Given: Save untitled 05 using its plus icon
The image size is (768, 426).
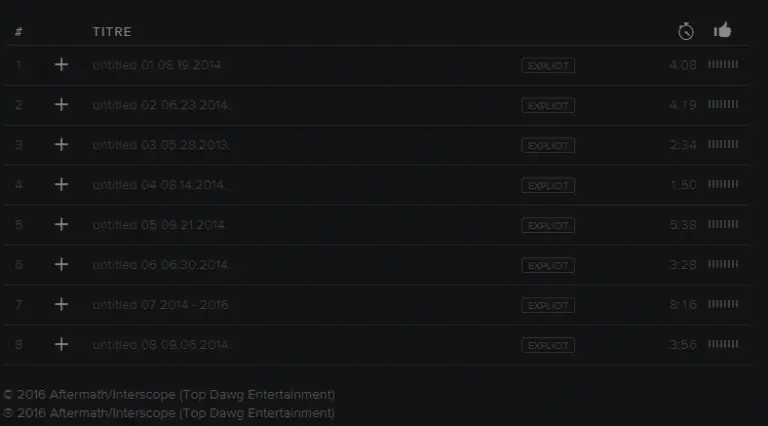Looking at the screenshot, I should coord(61,225).
